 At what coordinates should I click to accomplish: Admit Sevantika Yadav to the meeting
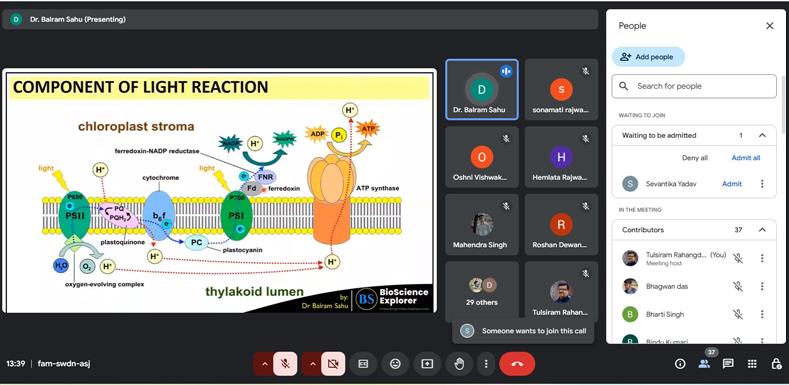[732, 184]
